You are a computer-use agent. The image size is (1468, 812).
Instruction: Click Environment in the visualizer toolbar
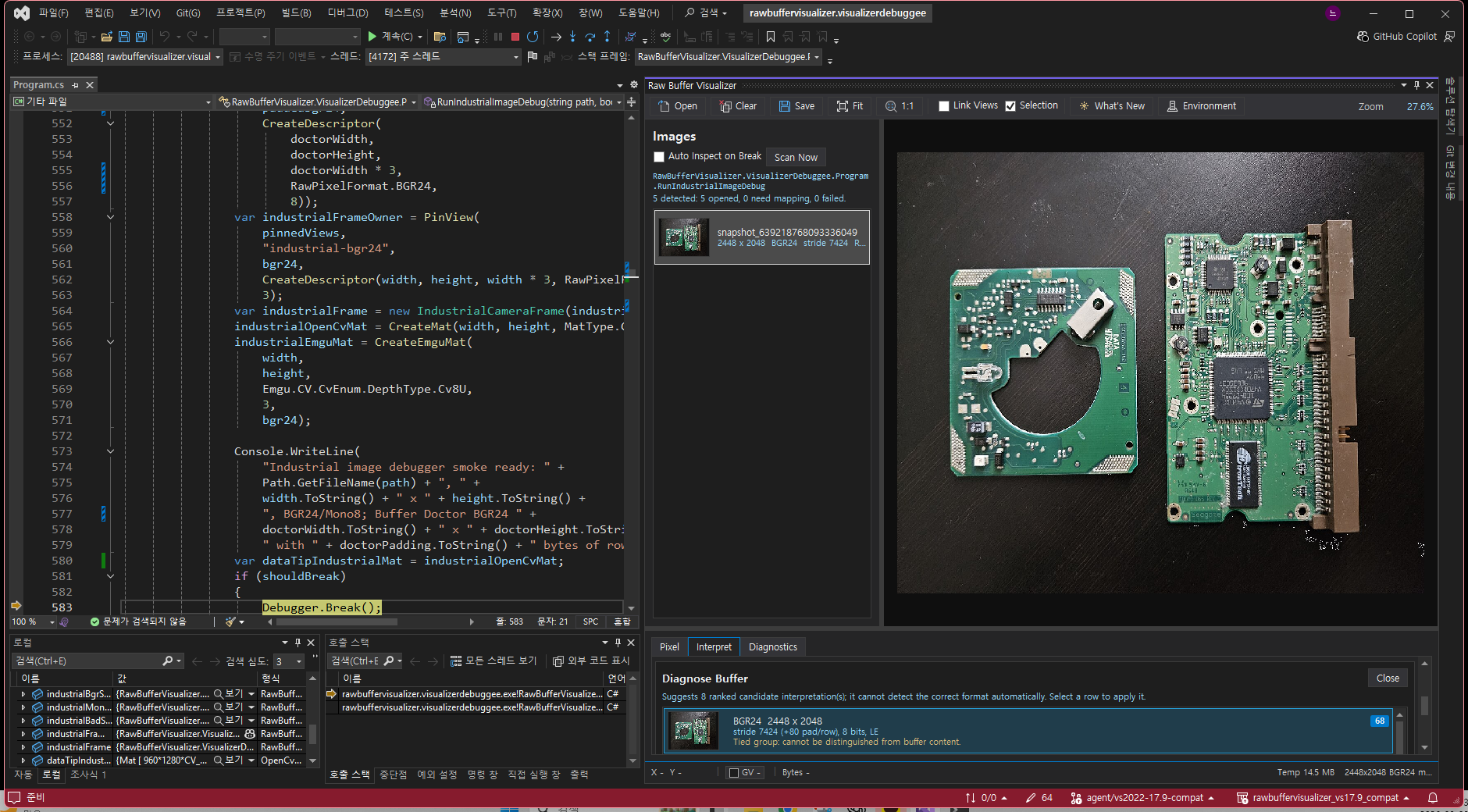1202,106
